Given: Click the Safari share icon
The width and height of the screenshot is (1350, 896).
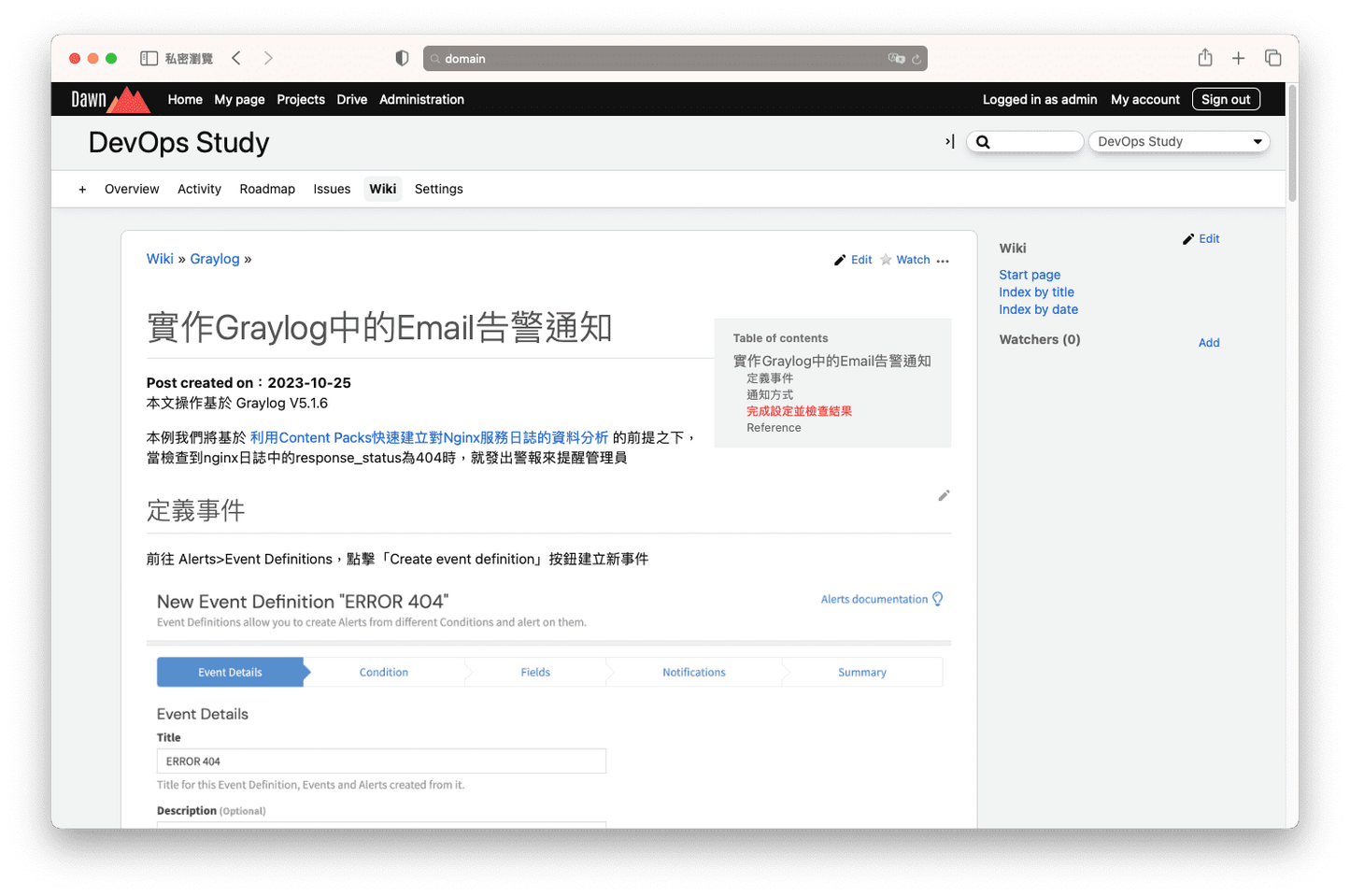Looking at the screenshot, I should tap(1205, 58).
